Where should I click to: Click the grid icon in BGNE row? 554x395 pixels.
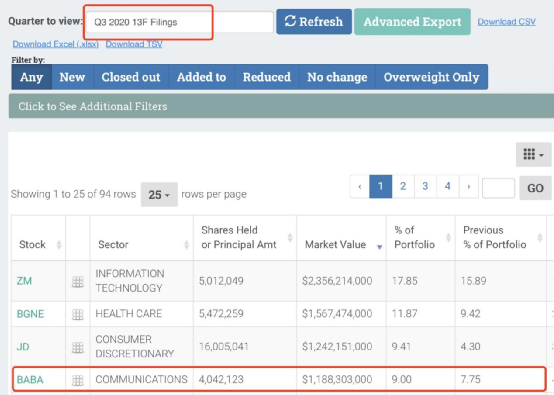[x=78, y=314]
